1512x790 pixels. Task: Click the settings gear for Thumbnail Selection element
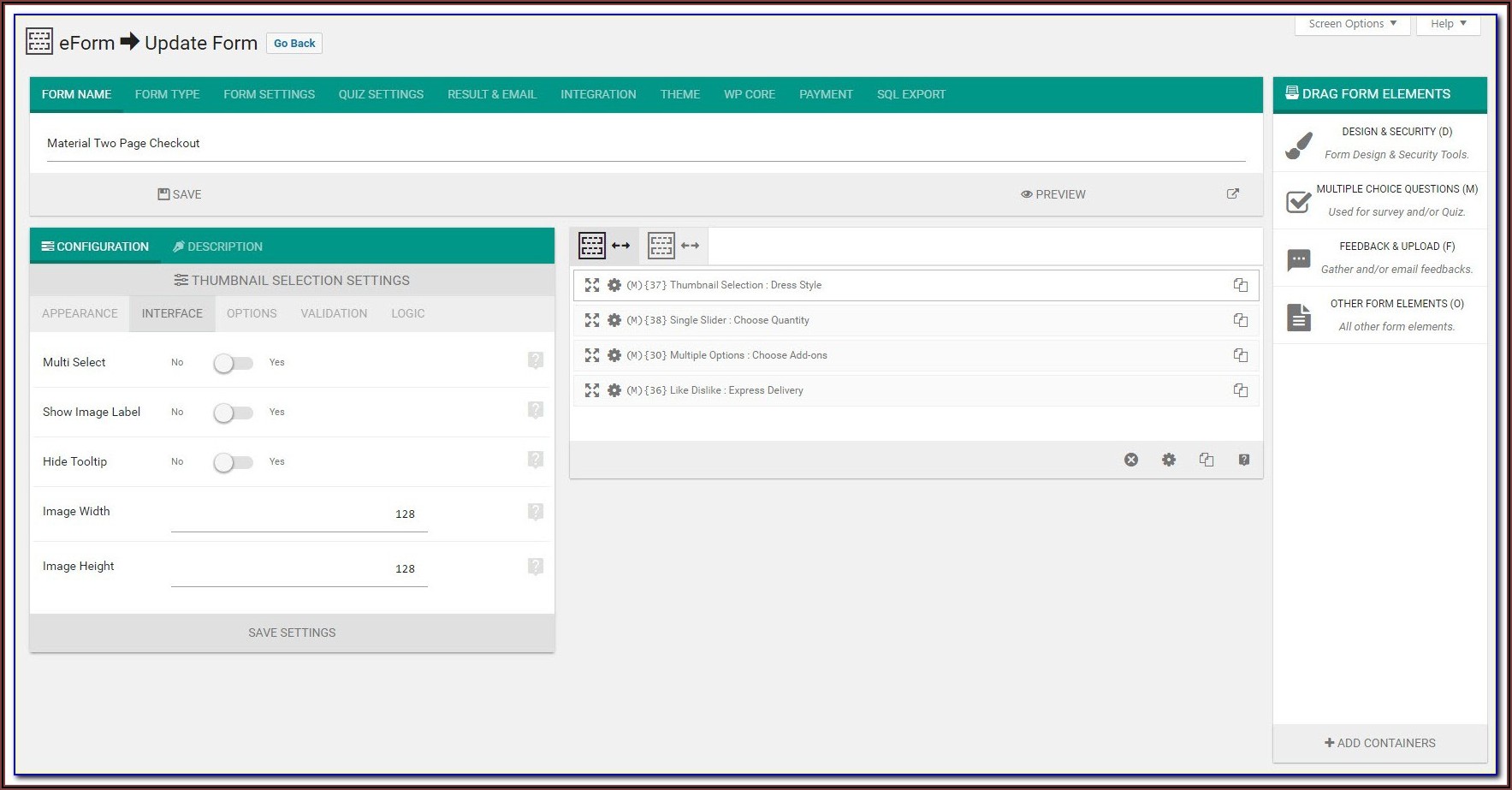614,285
